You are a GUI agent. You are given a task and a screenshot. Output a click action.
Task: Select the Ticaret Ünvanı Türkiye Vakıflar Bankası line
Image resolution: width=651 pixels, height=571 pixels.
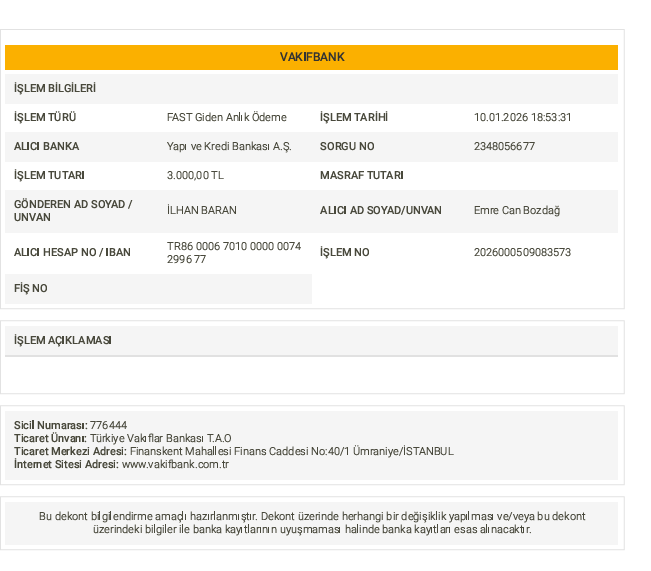122,438
